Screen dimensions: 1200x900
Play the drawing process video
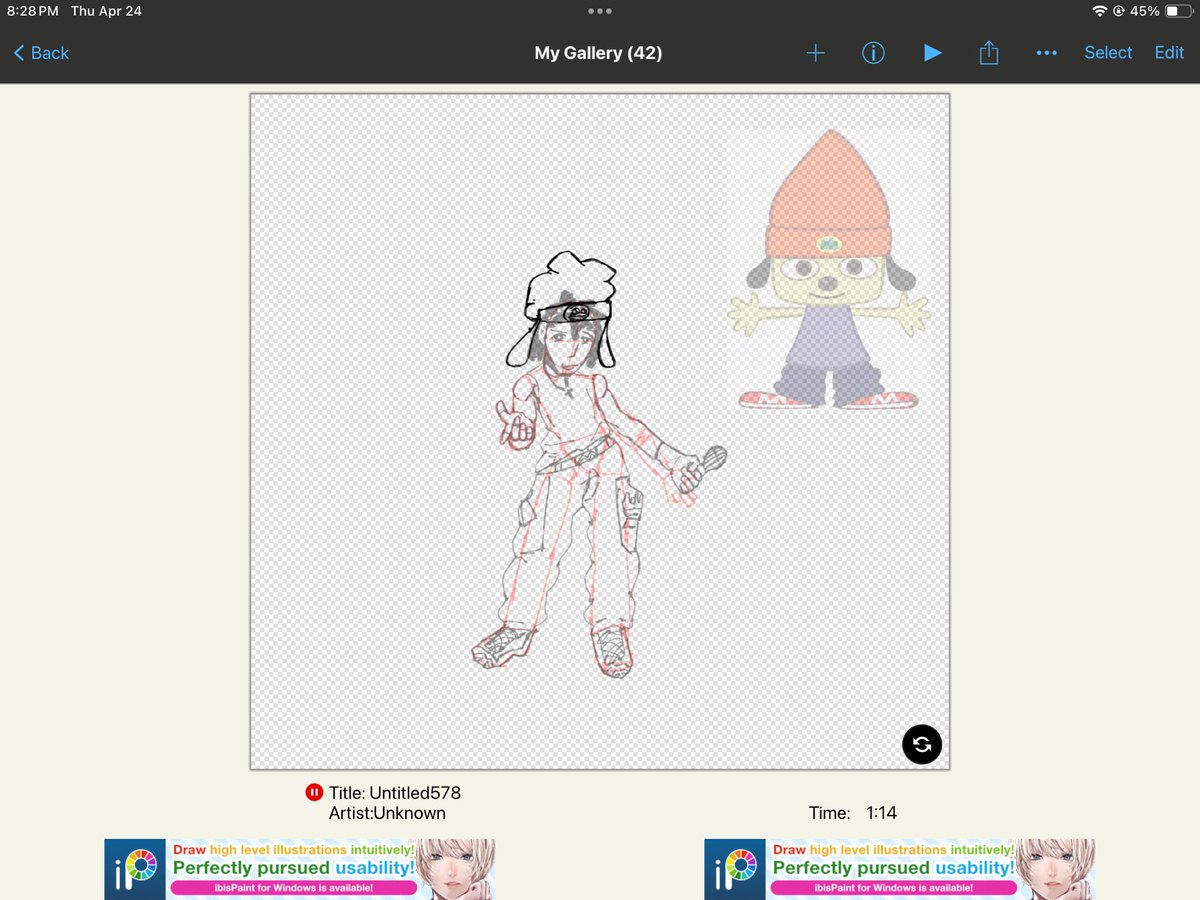[x=932, y=53]
